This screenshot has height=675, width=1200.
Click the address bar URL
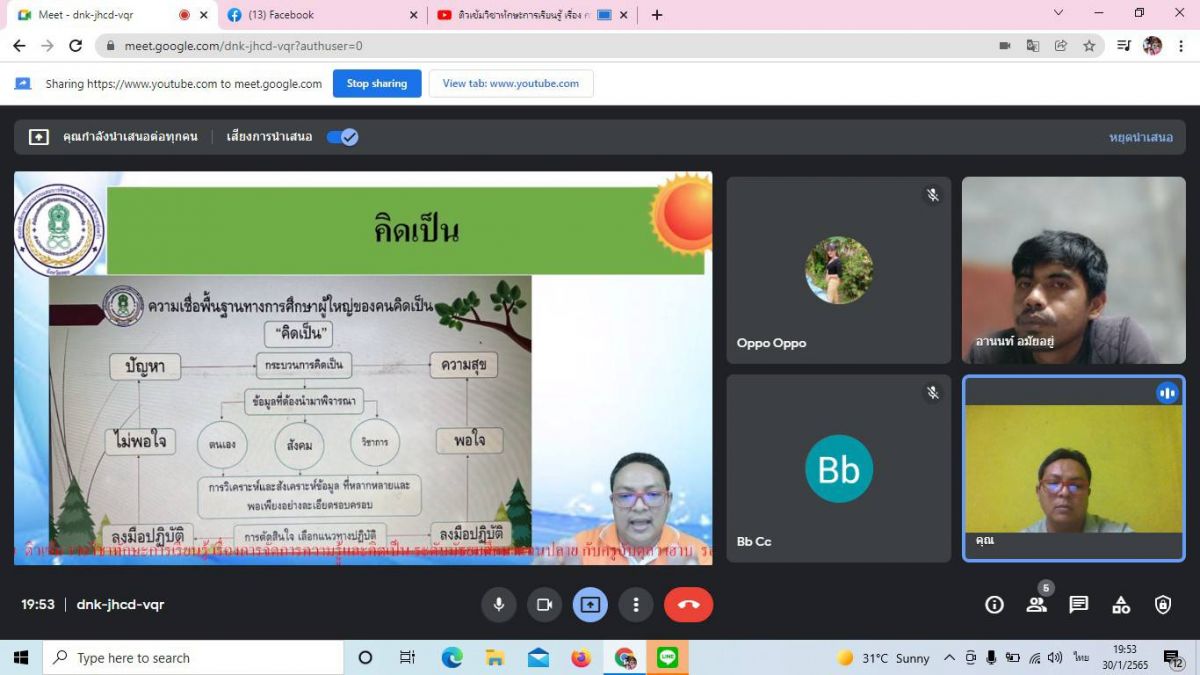coord(243,46)
